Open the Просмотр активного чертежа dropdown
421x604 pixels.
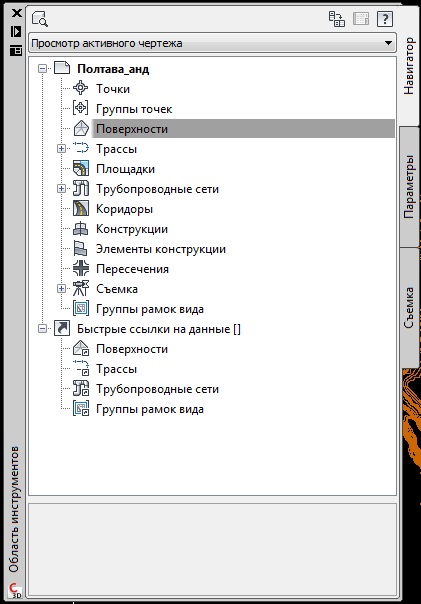pyautogui.click(x=213, y=43)
